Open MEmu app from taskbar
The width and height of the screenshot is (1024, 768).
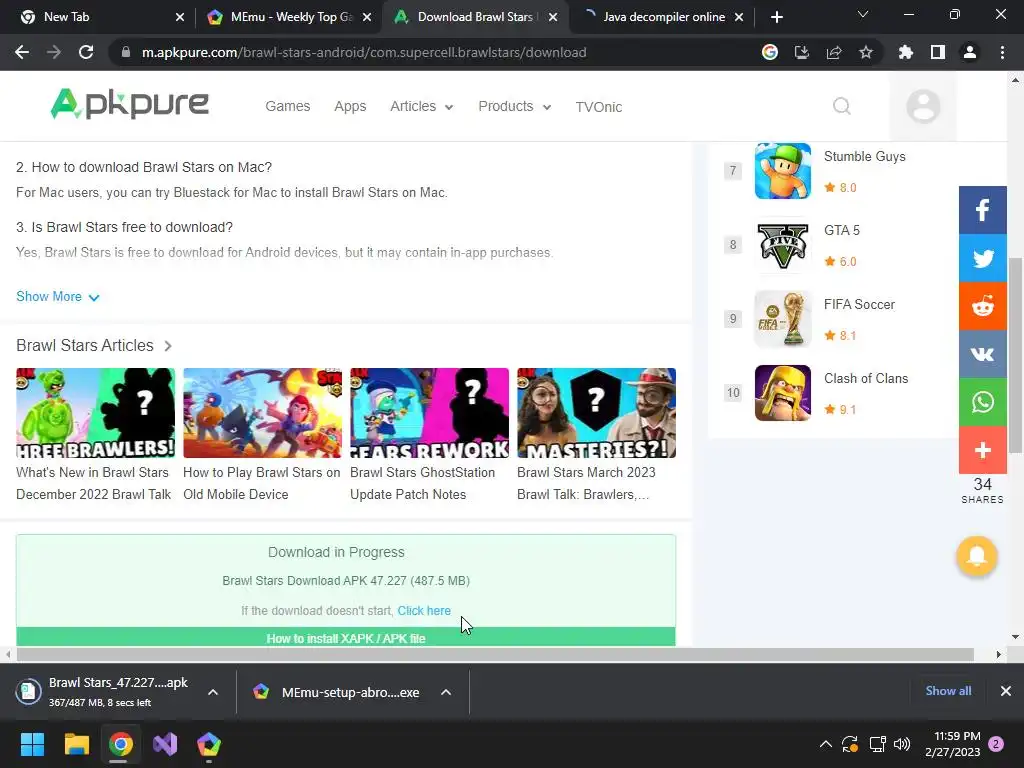click(x=209, y=744)
